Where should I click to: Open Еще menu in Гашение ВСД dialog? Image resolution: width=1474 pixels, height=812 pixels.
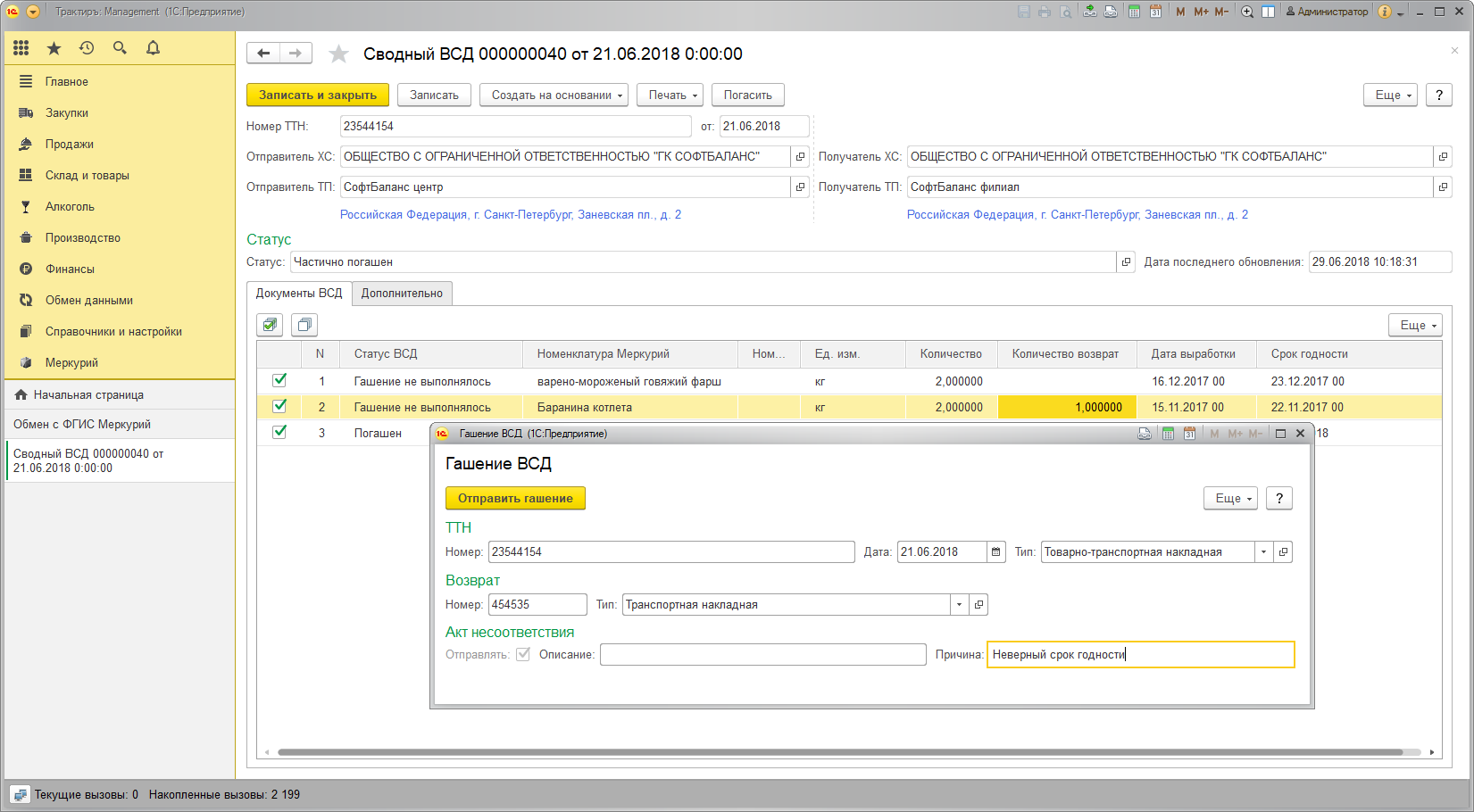point(1230,498)
